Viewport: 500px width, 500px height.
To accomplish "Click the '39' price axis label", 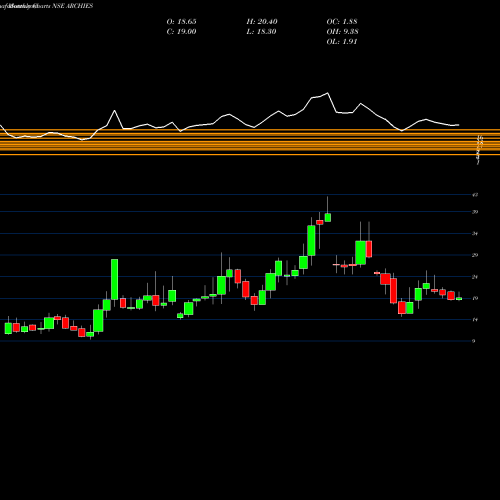I will (475, 212).
